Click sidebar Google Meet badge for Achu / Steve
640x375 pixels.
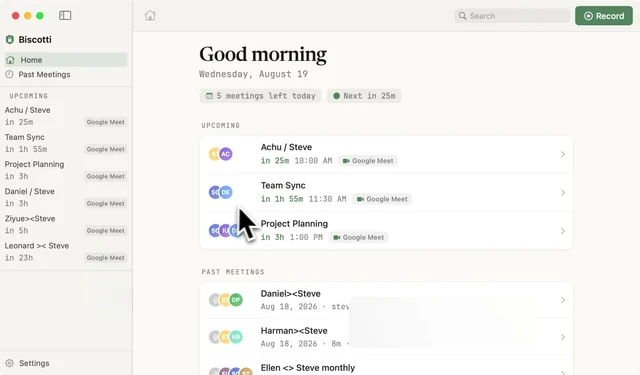click(106, 122)
